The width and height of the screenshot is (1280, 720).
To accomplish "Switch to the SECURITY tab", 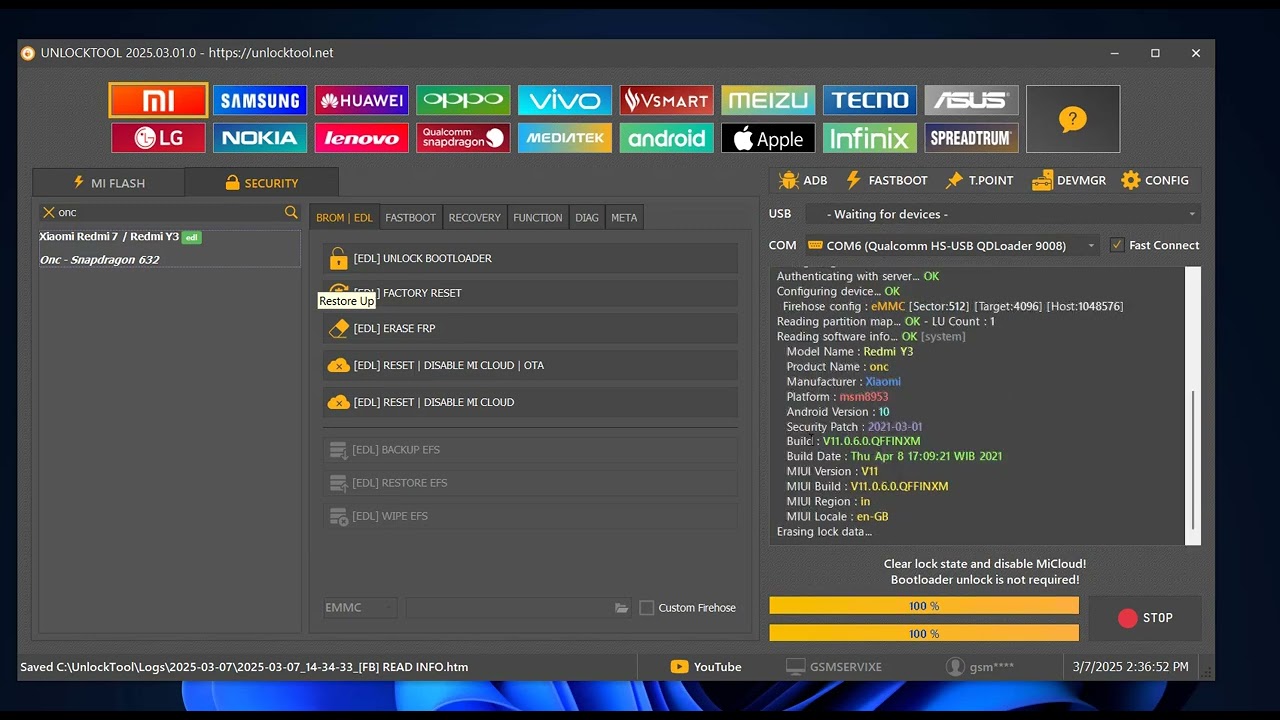I will [x=261, y=183].
